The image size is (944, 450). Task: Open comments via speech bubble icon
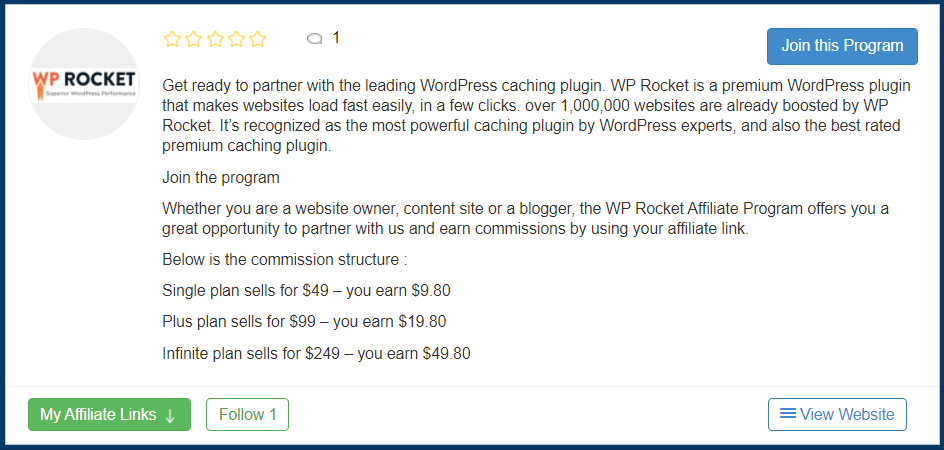click(314, 39)
